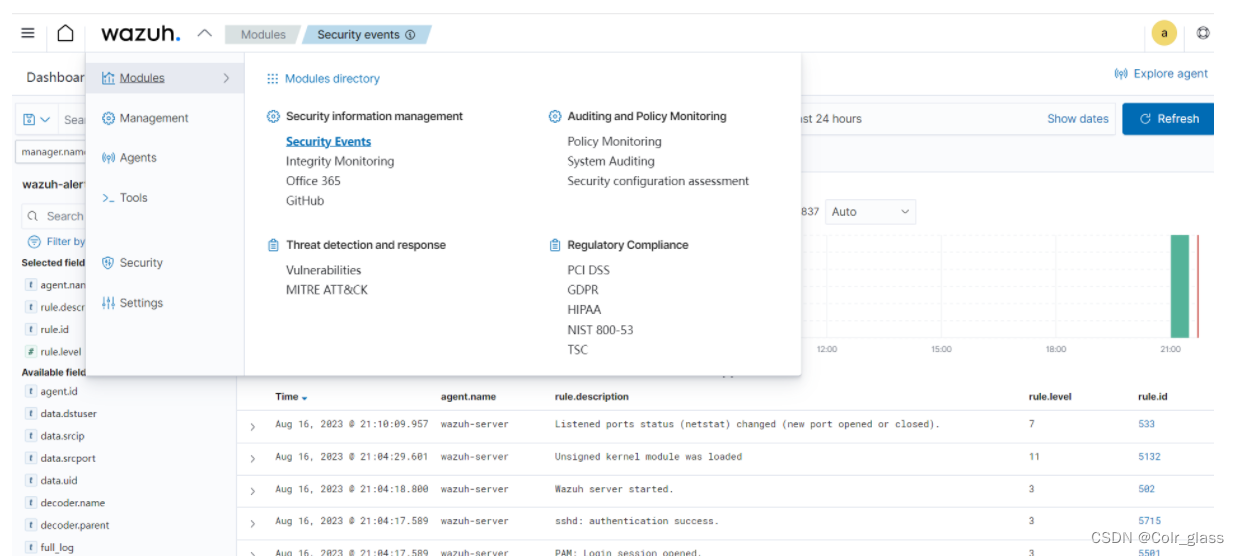The height and width of the screenshot is (556, 1239).
Task: Click the Security shield icon
Action: pyautogui.click(x=108, y=263)
